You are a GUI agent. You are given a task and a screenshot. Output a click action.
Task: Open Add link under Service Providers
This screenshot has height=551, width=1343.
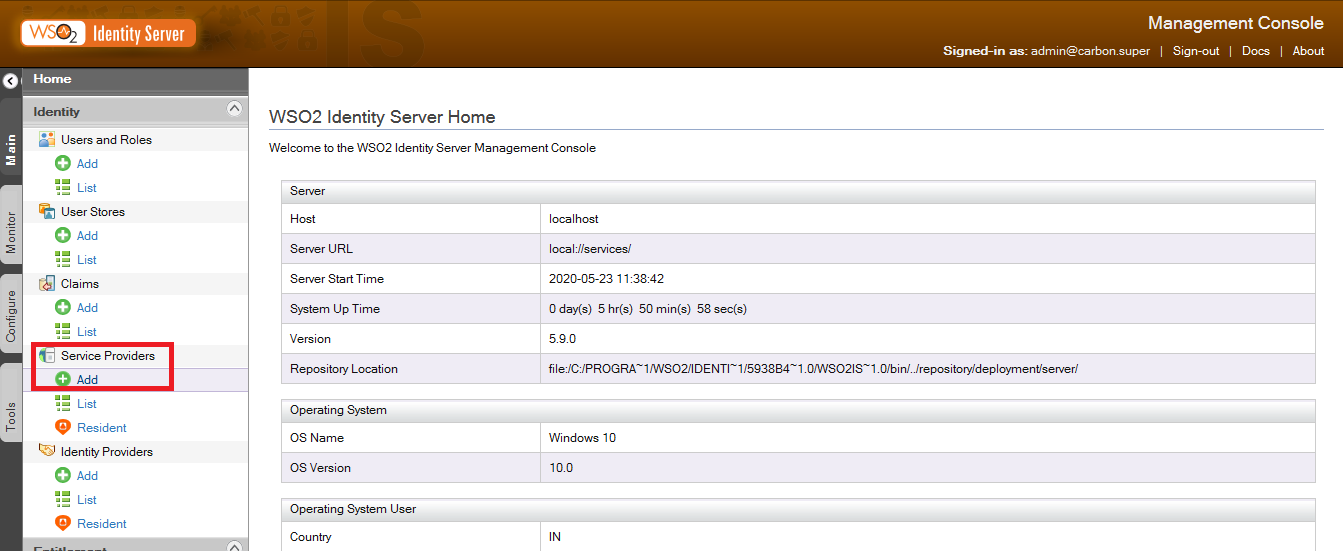coord(87,380)
